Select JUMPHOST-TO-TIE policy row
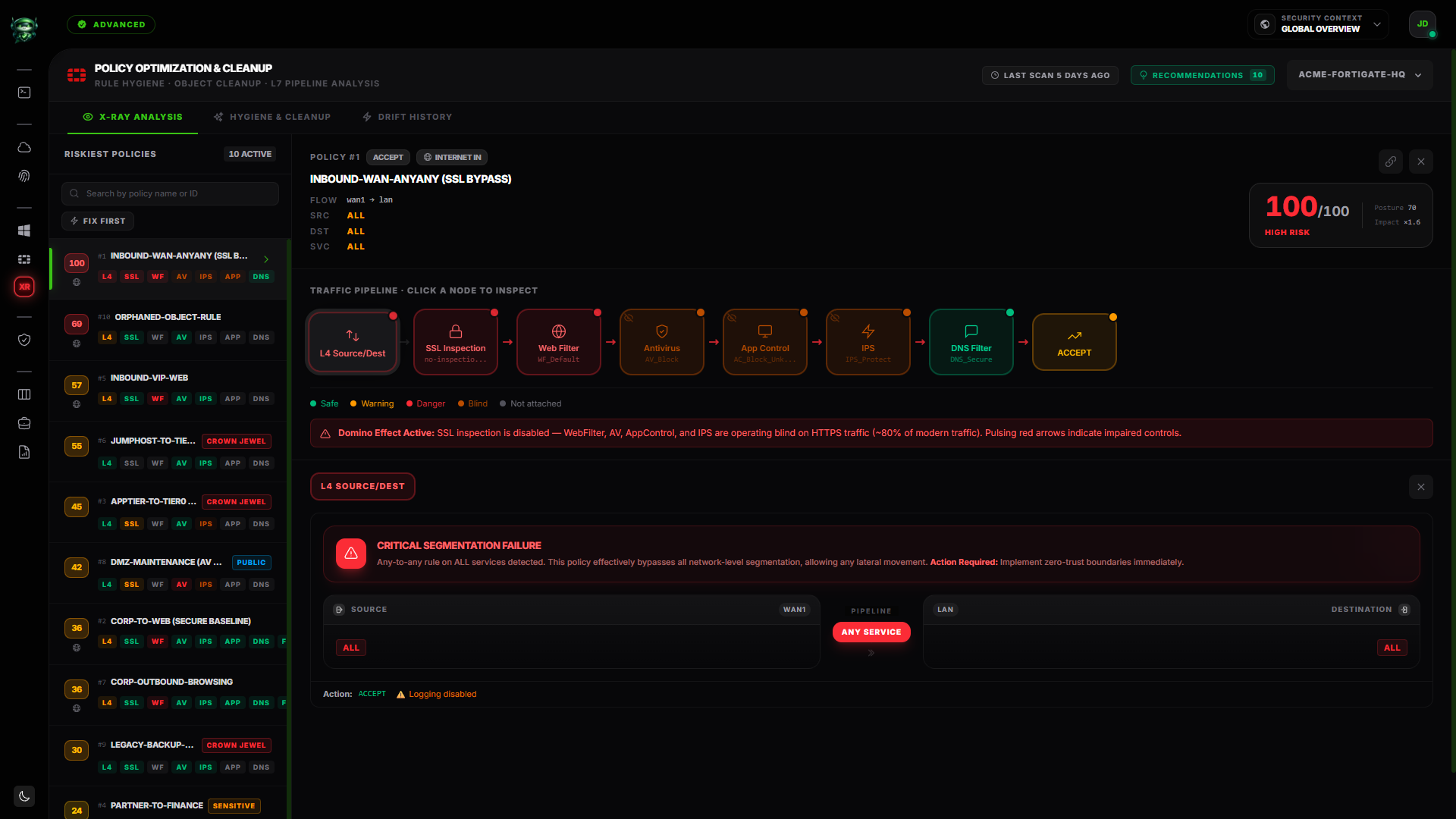Viewport: 1456px width, 819px height. click(x=168, y=452)
